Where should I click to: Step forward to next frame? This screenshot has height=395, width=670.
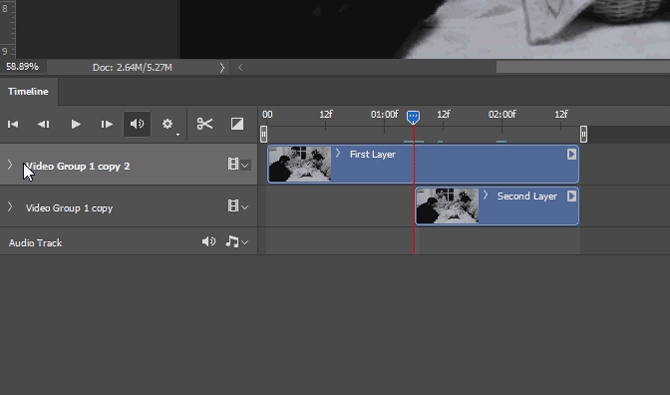point(107,124)
